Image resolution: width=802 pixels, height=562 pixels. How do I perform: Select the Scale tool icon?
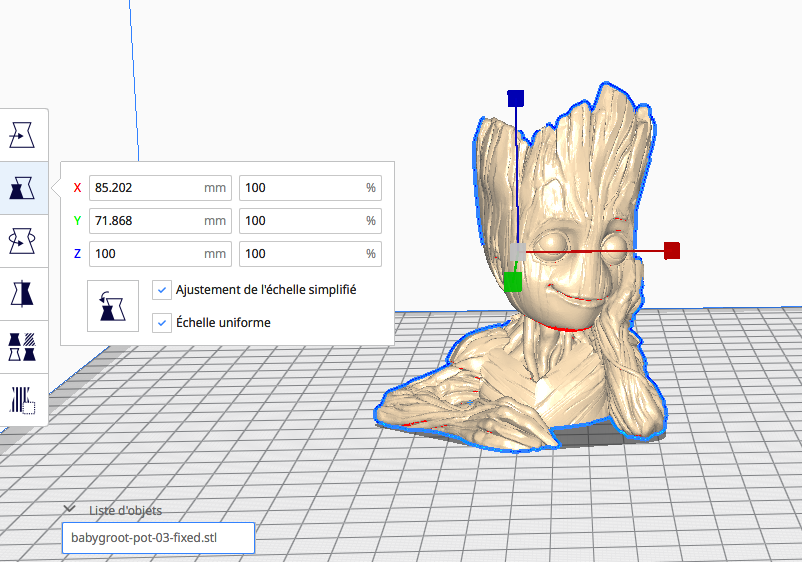[x=22, y=188]
